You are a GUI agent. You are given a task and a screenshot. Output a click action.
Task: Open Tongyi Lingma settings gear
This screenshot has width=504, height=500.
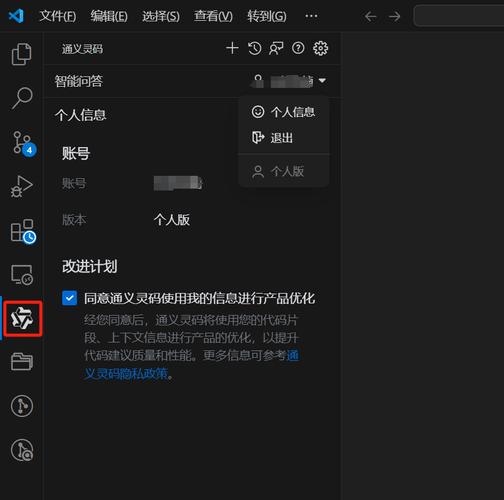click(320, 48)
